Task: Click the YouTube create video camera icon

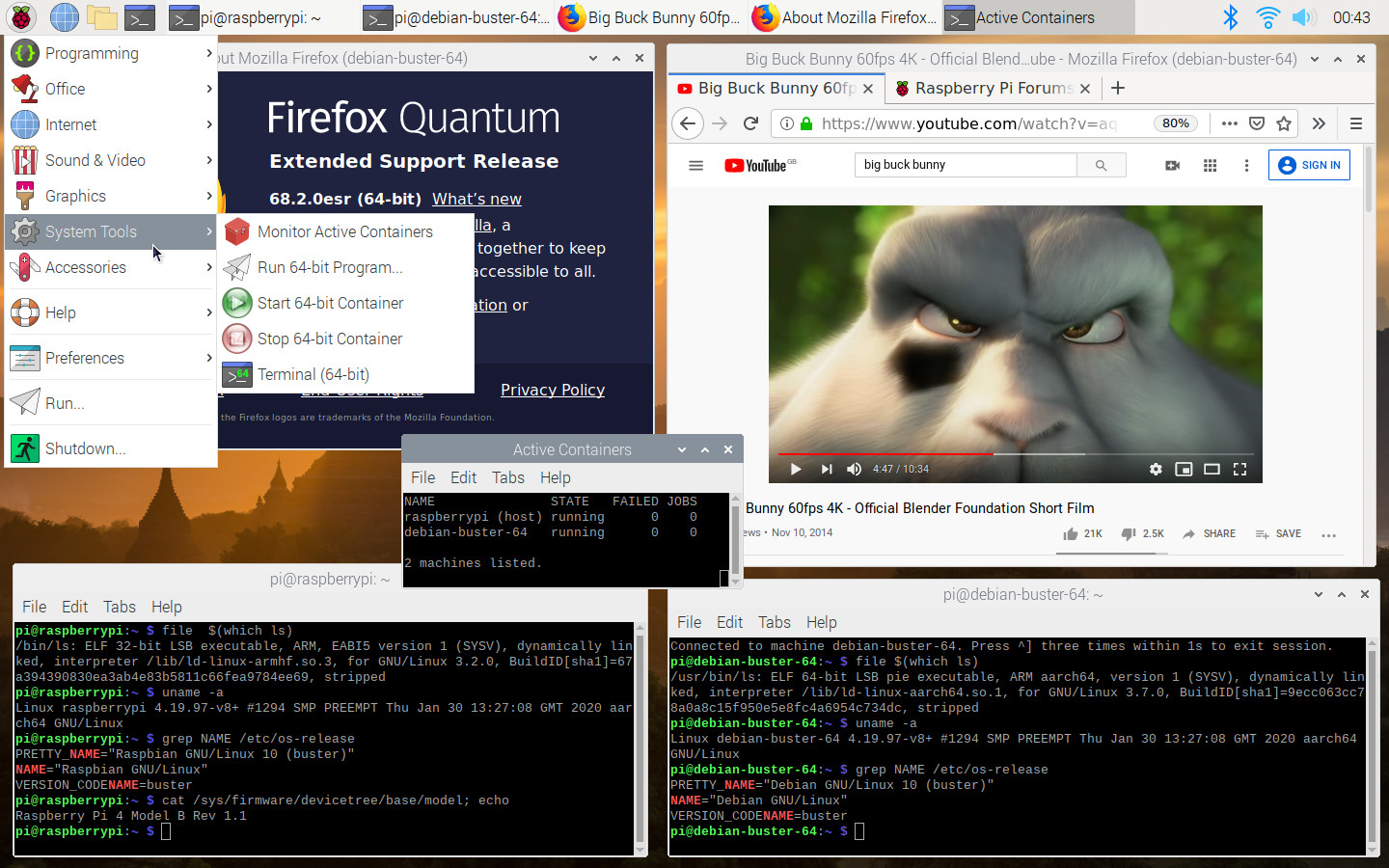Action: (x=1173, y=166)
